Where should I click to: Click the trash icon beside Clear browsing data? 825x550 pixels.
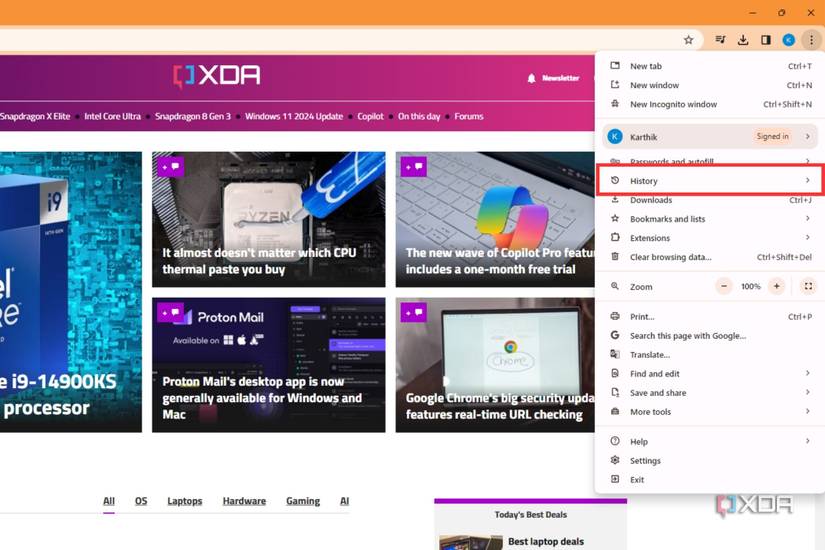(x=615, y=257)
